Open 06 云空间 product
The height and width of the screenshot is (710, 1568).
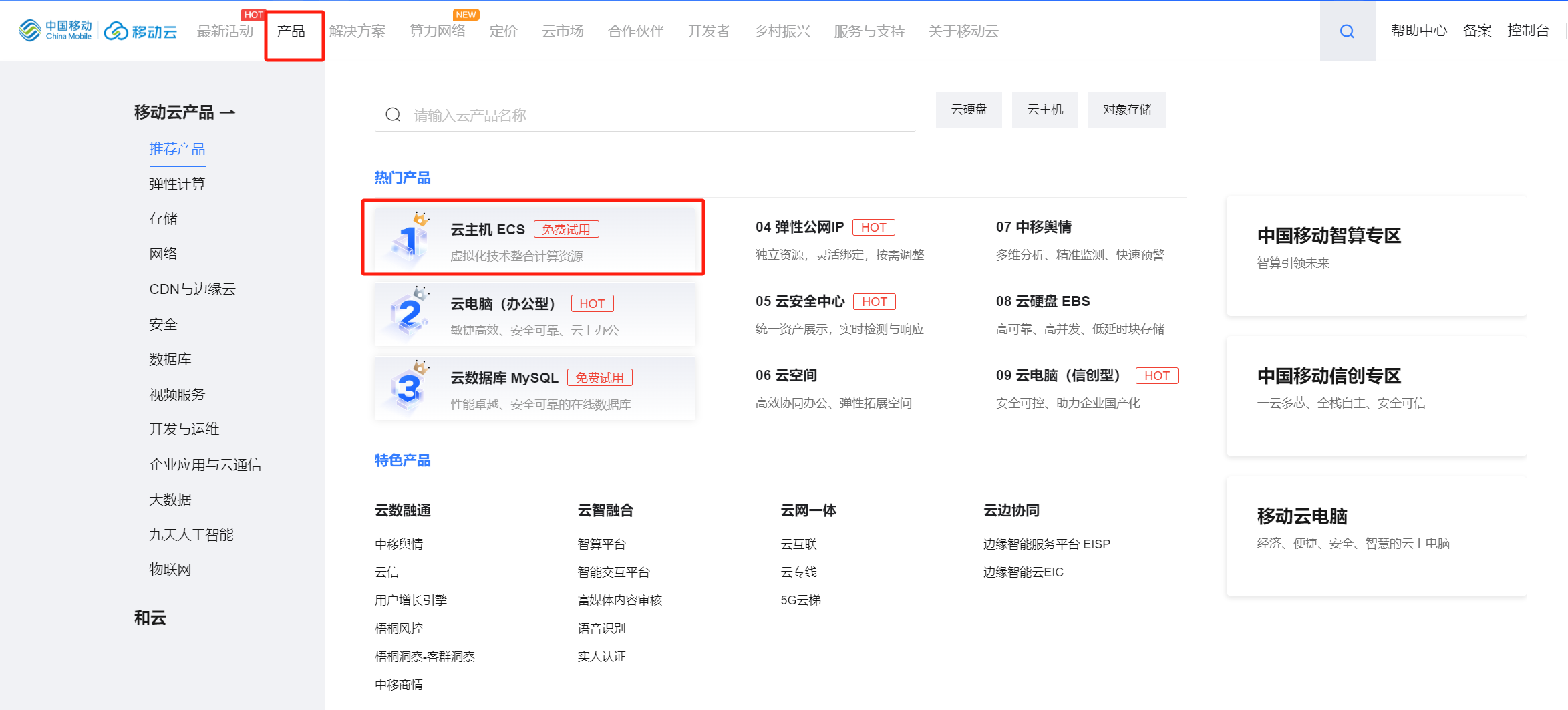tap(786, 375)
